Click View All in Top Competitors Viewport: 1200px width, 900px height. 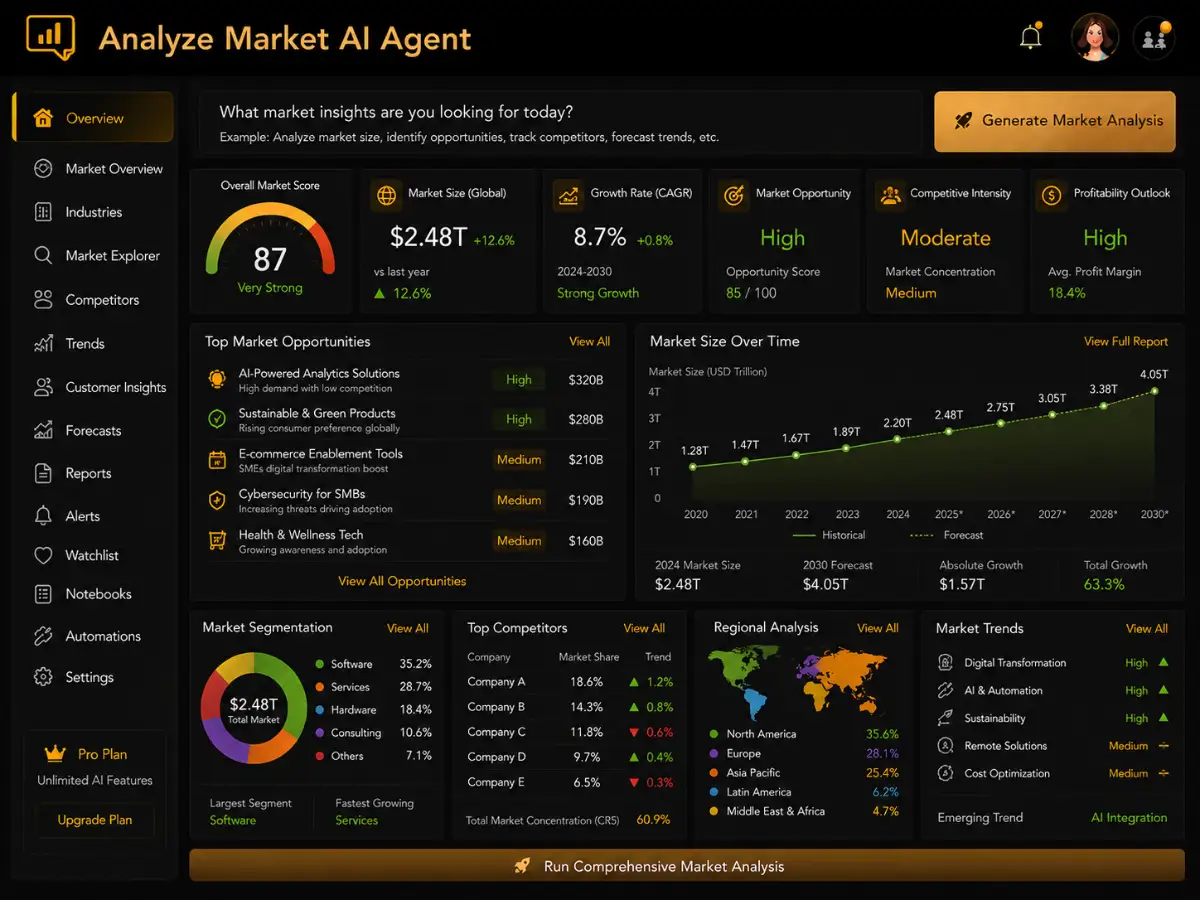[x=644, y=629]
